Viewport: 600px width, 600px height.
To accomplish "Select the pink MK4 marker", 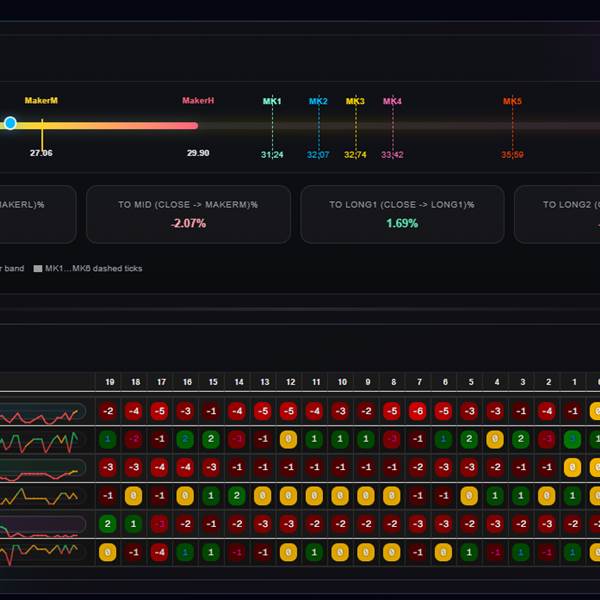I will (392, 102).
